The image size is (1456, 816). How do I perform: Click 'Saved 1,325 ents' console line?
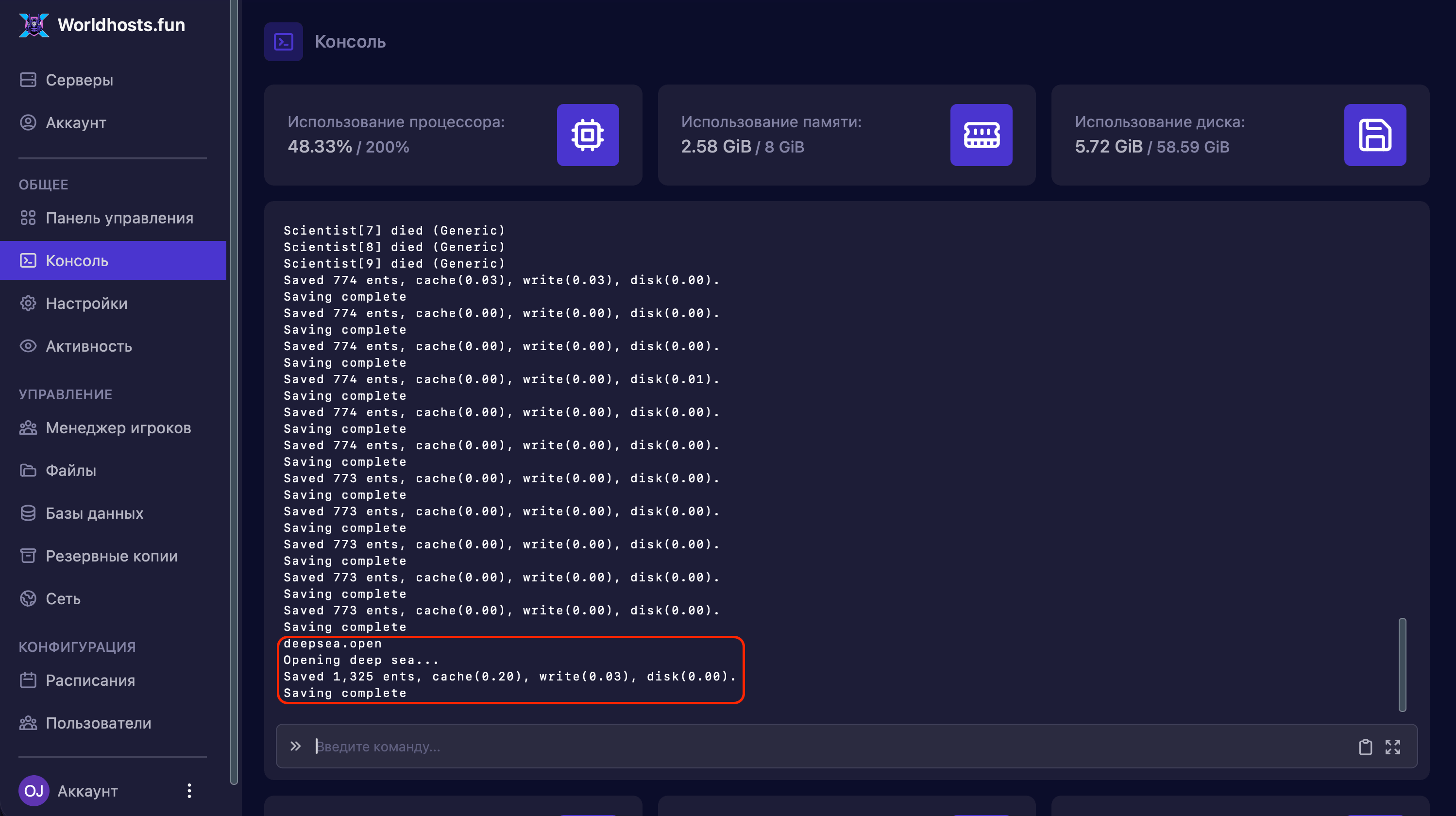[x=510, y=677]
